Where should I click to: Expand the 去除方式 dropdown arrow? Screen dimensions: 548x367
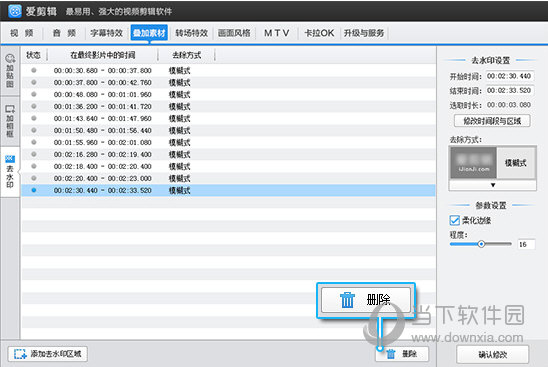point(493,185)
